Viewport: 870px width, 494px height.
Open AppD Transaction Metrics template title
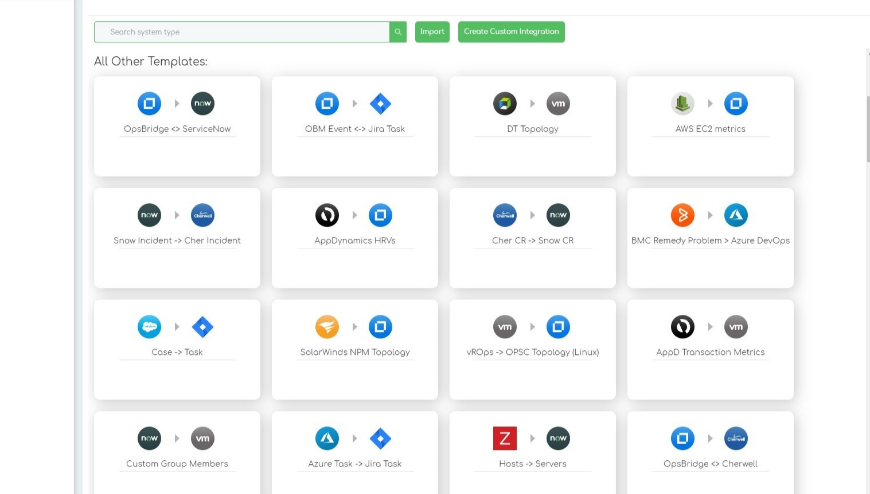[x=710, y=352]
